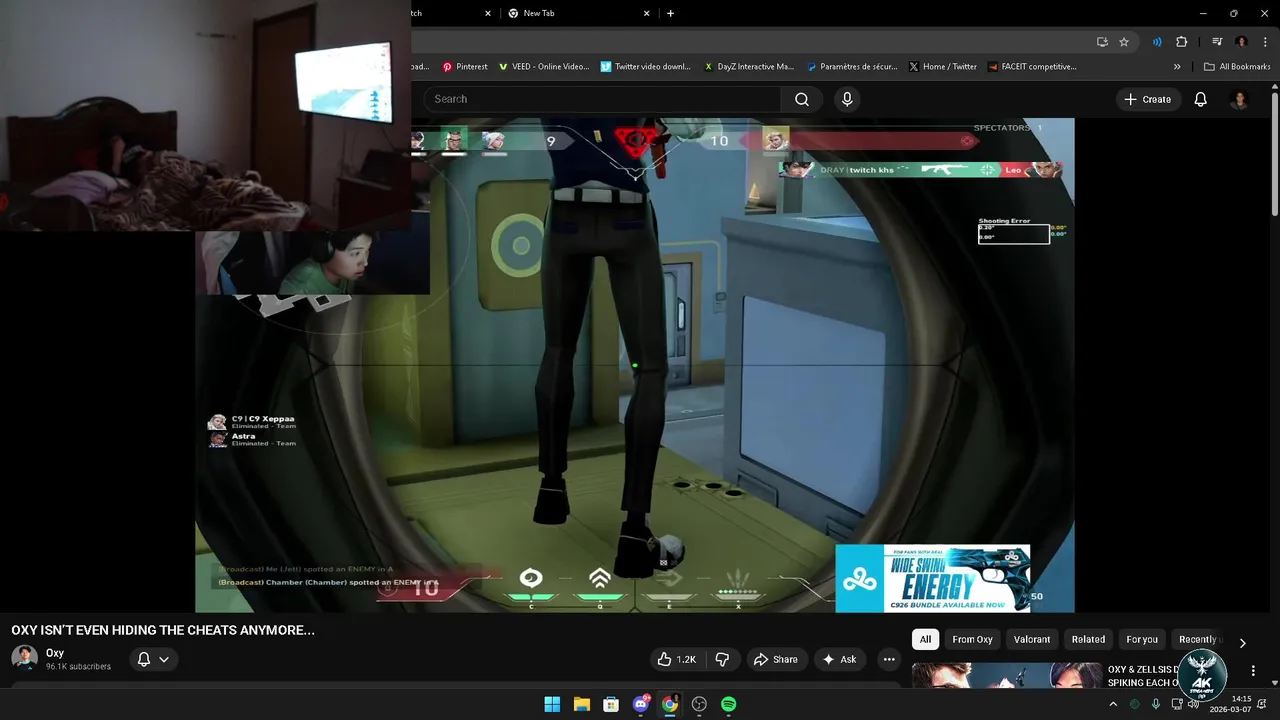Click the video title "OXY ISN'T EVEN HIDING THE CHEATS ANYMORE..."
Viewport: 1280px width, 720px height.
(x=163, y=630)
